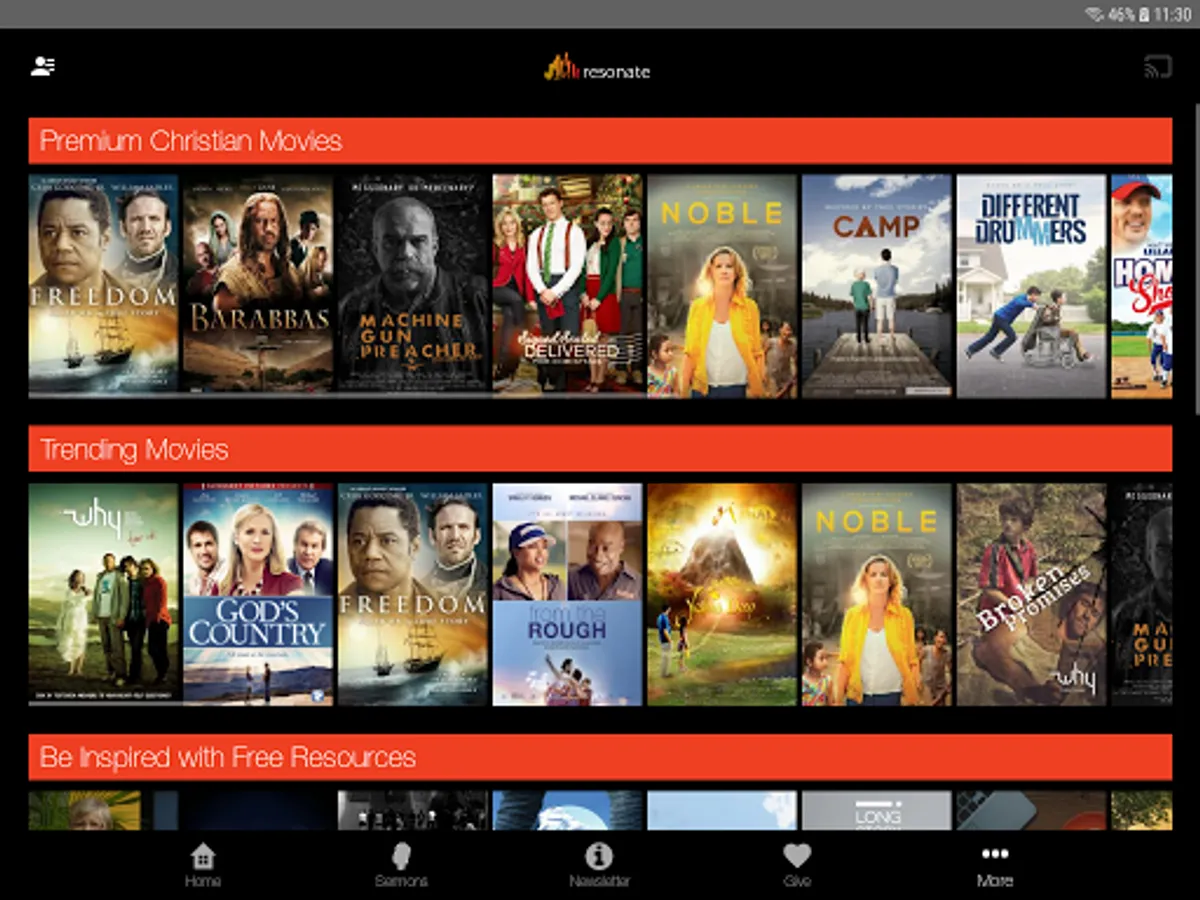Open the user profile icon
Screen dimensions: 1200x900
[43, 67]
